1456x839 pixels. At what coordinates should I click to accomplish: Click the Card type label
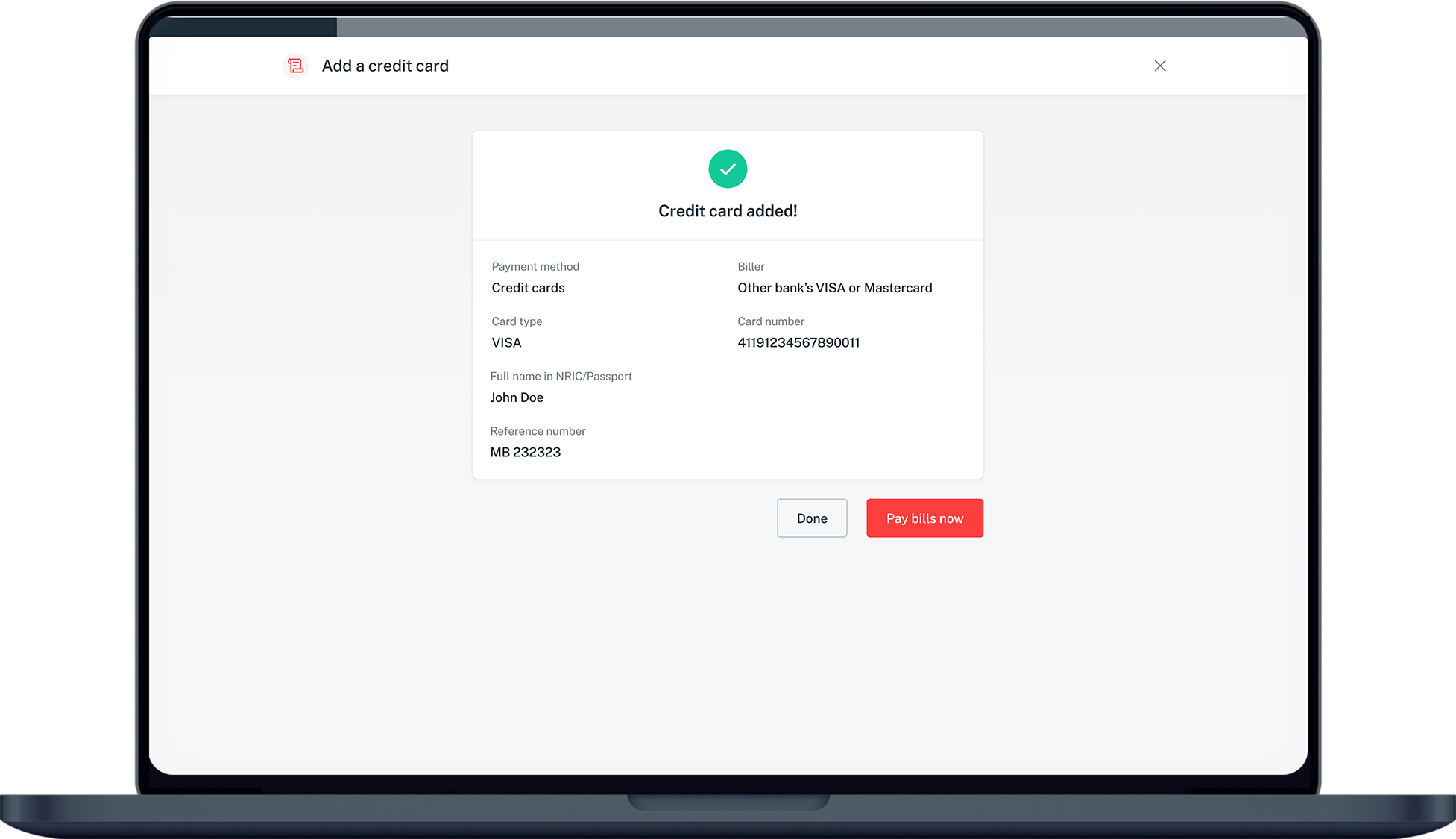[x=517, y=321]
